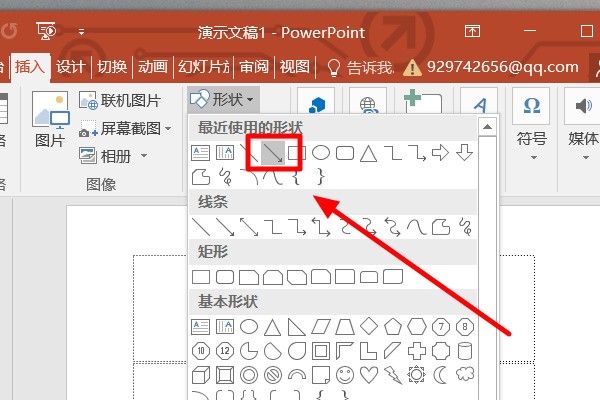This screenshot has height=400, width=600.
Task: Choose the cloud shape
Action: pos(465,374)
